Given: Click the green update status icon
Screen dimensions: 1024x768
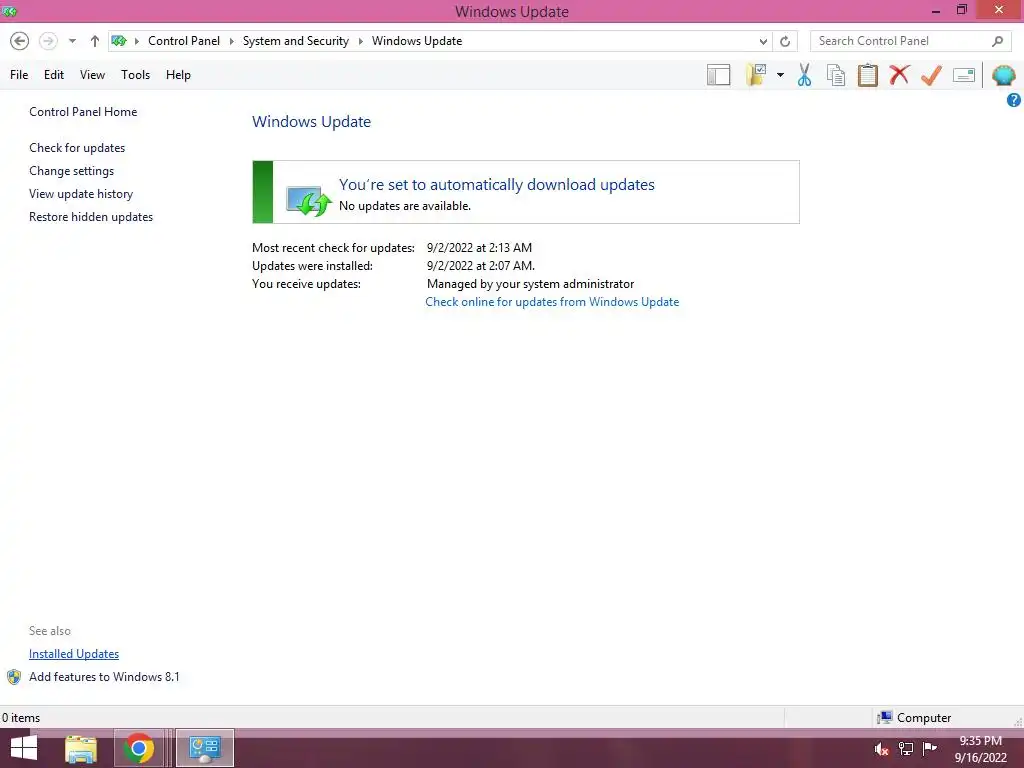Looking at the screenshot, I should 309,200.
